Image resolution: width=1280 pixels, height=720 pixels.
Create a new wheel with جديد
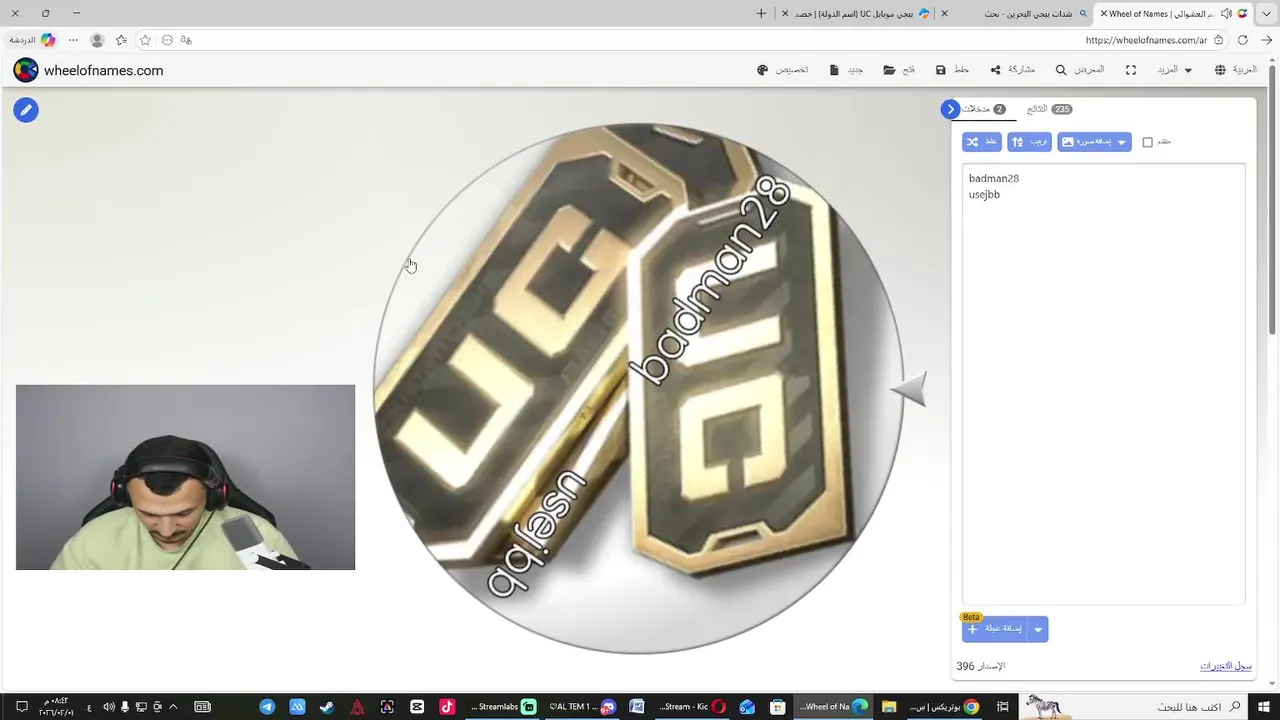click(x=846, y=70)
